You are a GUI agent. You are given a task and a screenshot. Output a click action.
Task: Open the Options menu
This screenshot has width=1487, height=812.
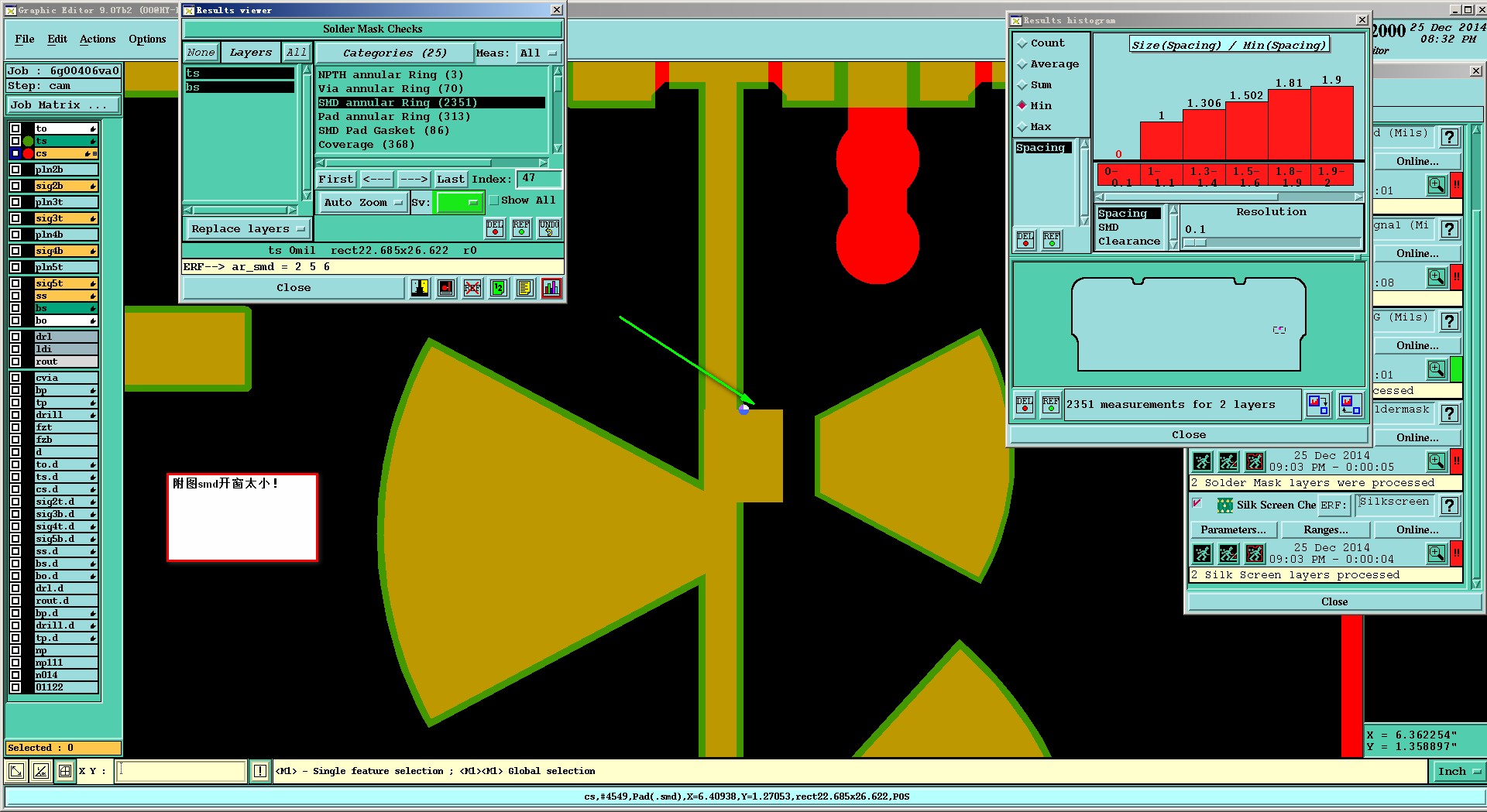coord(147,39)
